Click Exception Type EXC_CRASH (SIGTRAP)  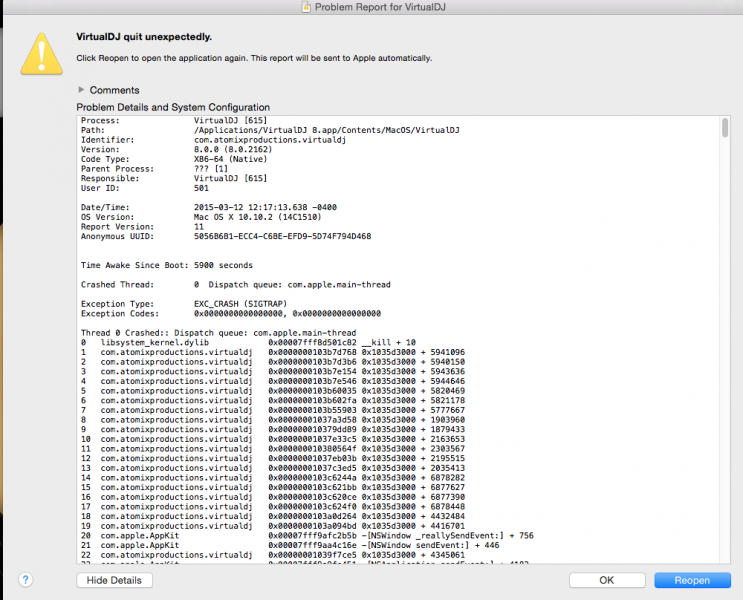click(x=240, y=304)
